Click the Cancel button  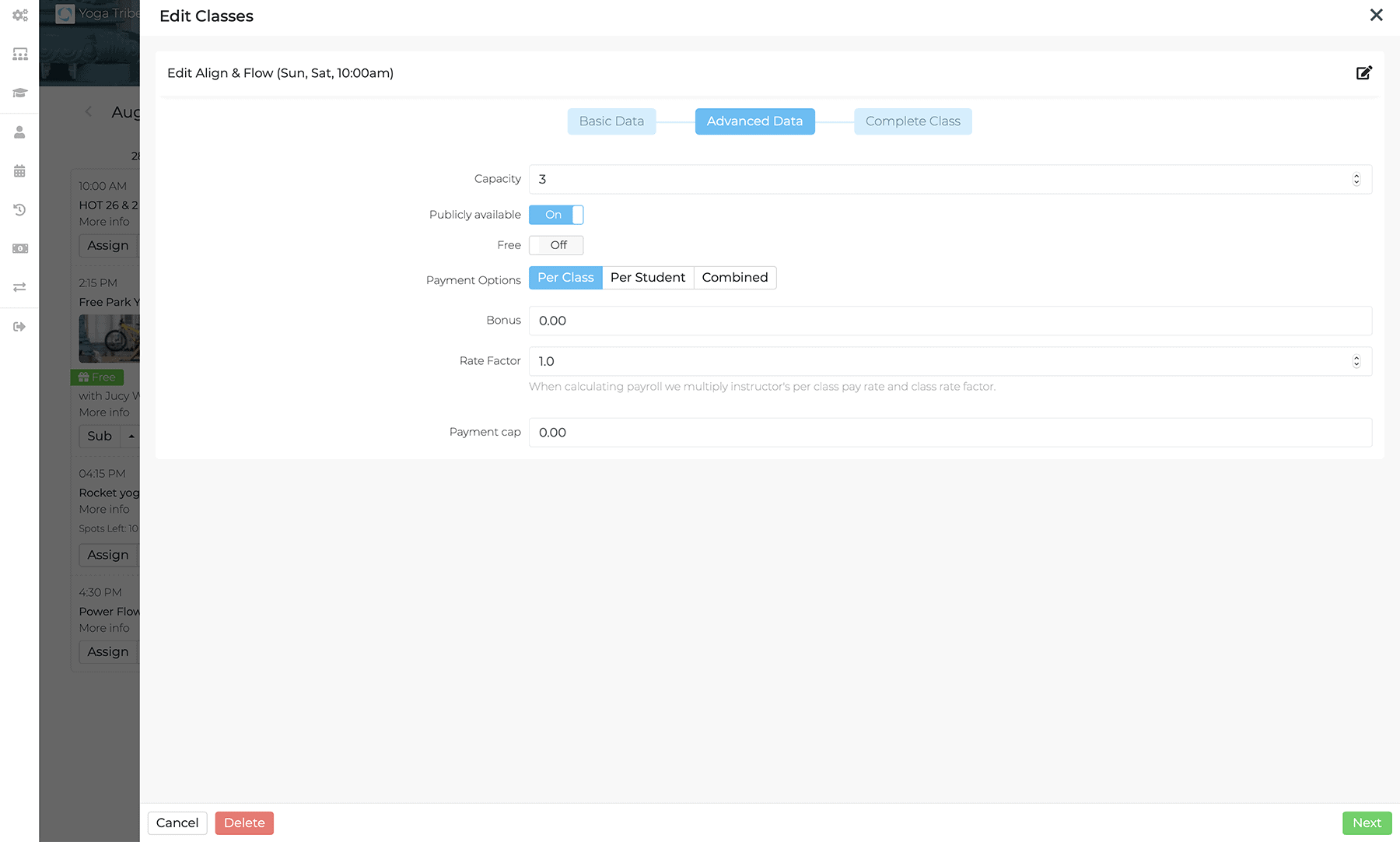point(177,823)
